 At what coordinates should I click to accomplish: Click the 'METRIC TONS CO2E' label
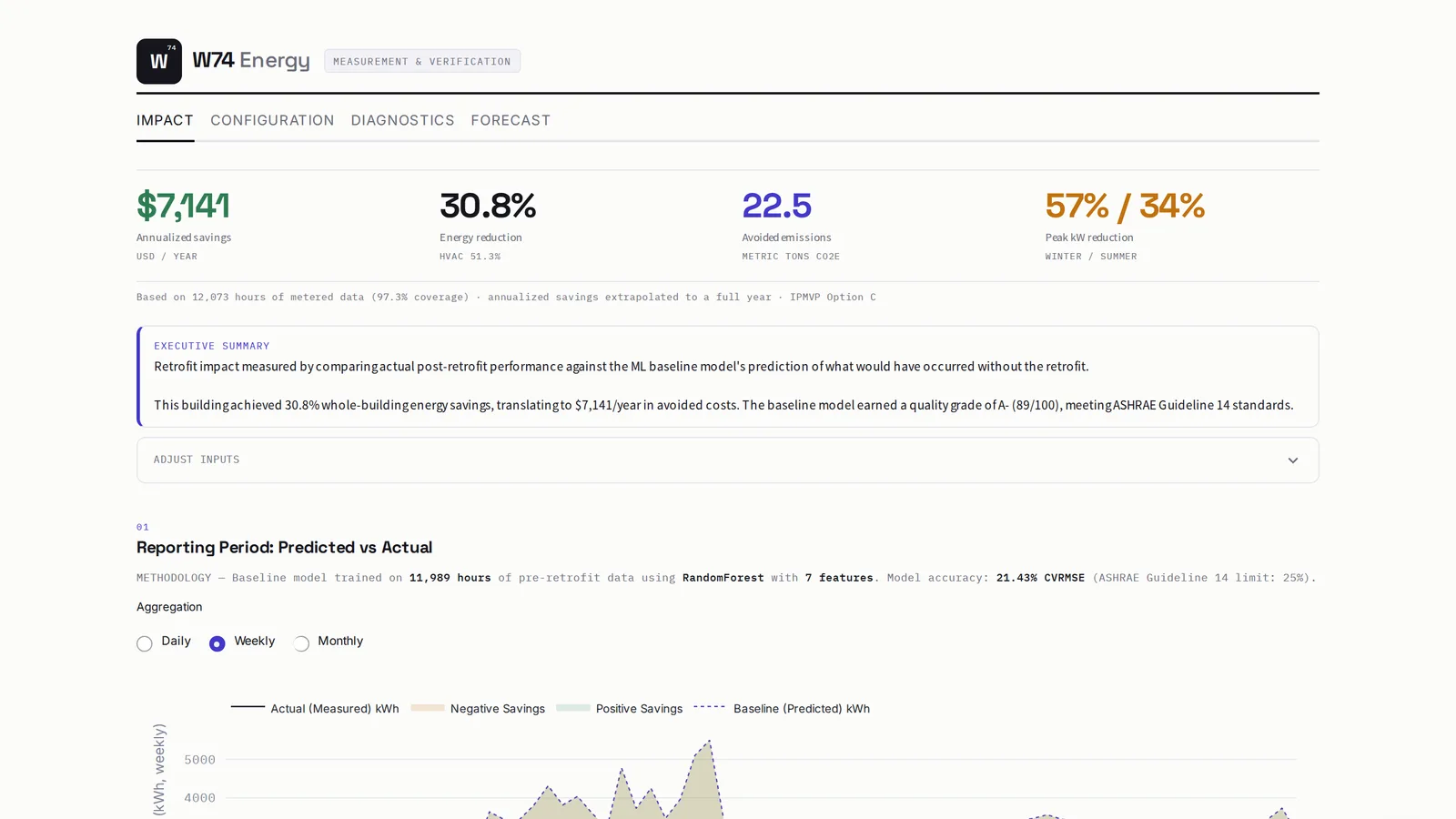pos(791,257)
